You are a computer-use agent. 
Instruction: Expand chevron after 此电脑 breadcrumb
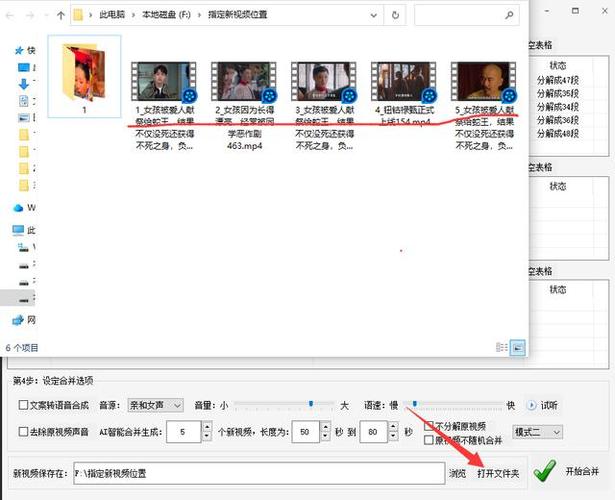[x=134, y=15]
